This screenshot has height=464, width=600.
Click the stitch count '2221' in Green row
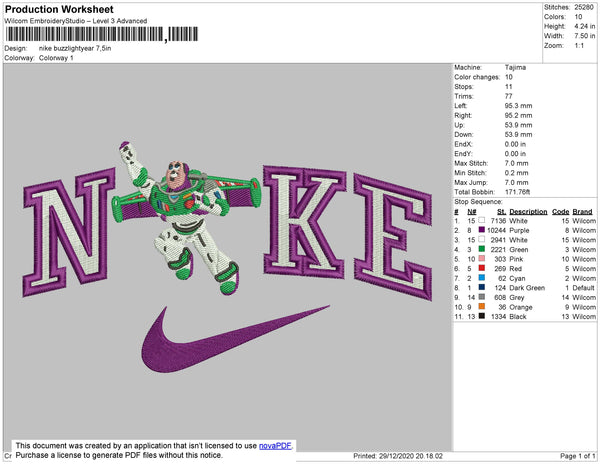498,249
